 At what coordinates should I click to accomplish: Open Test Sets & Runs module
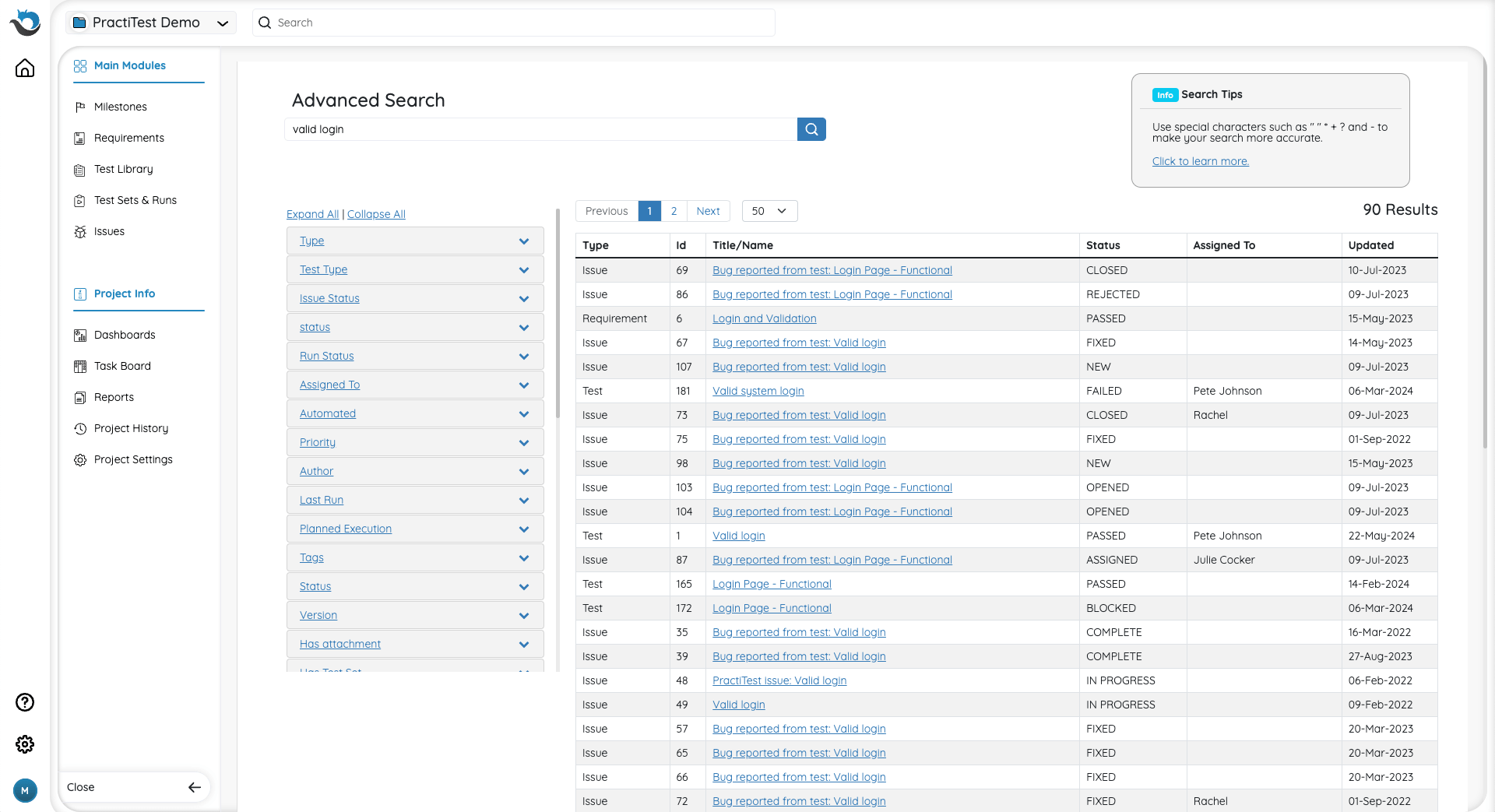coord(135,200)
